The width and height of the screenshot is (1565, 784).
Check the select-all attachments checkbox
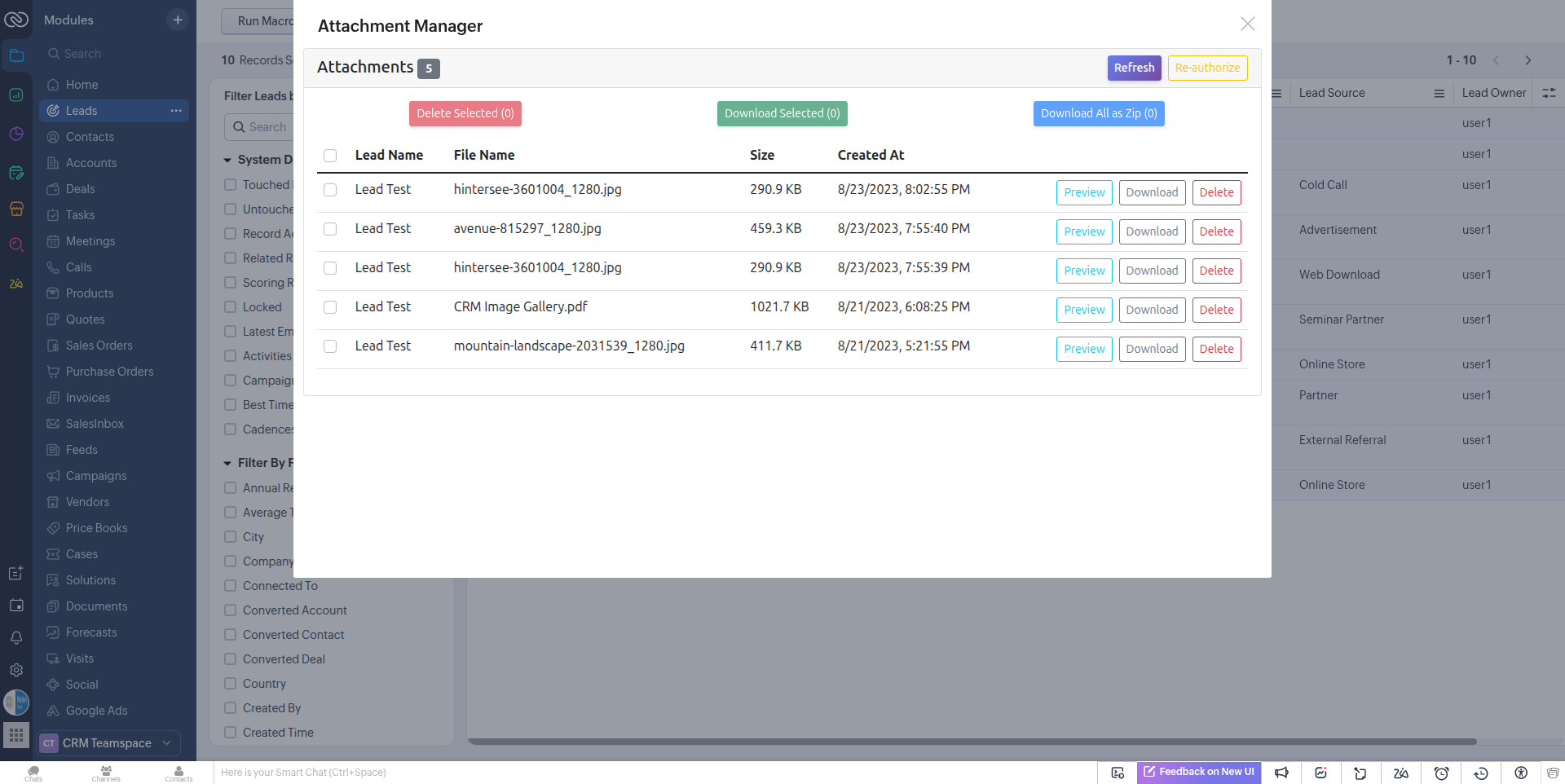coord(330,156)
